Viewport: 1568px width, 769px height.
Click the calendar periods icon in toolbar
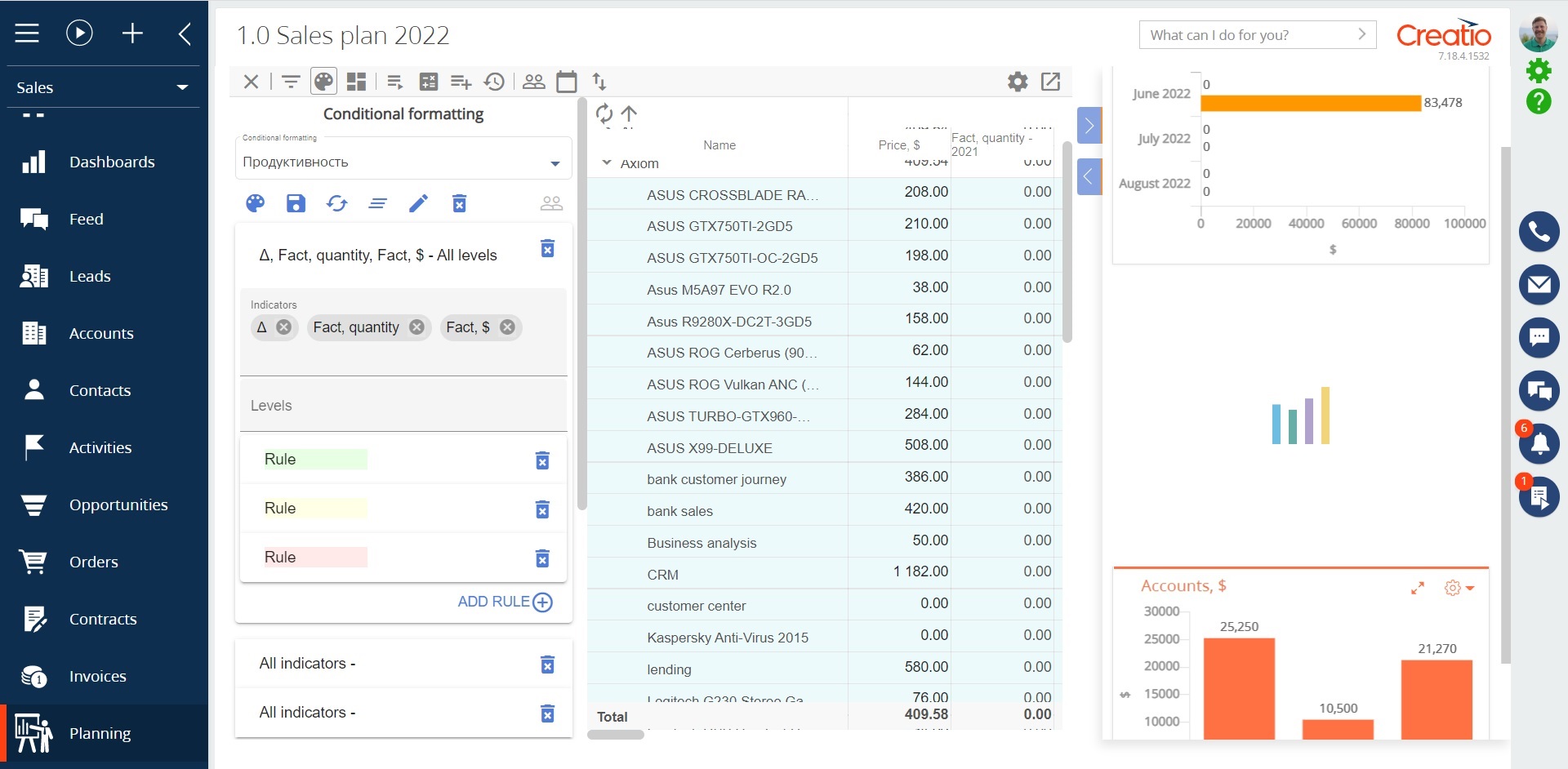567,81
